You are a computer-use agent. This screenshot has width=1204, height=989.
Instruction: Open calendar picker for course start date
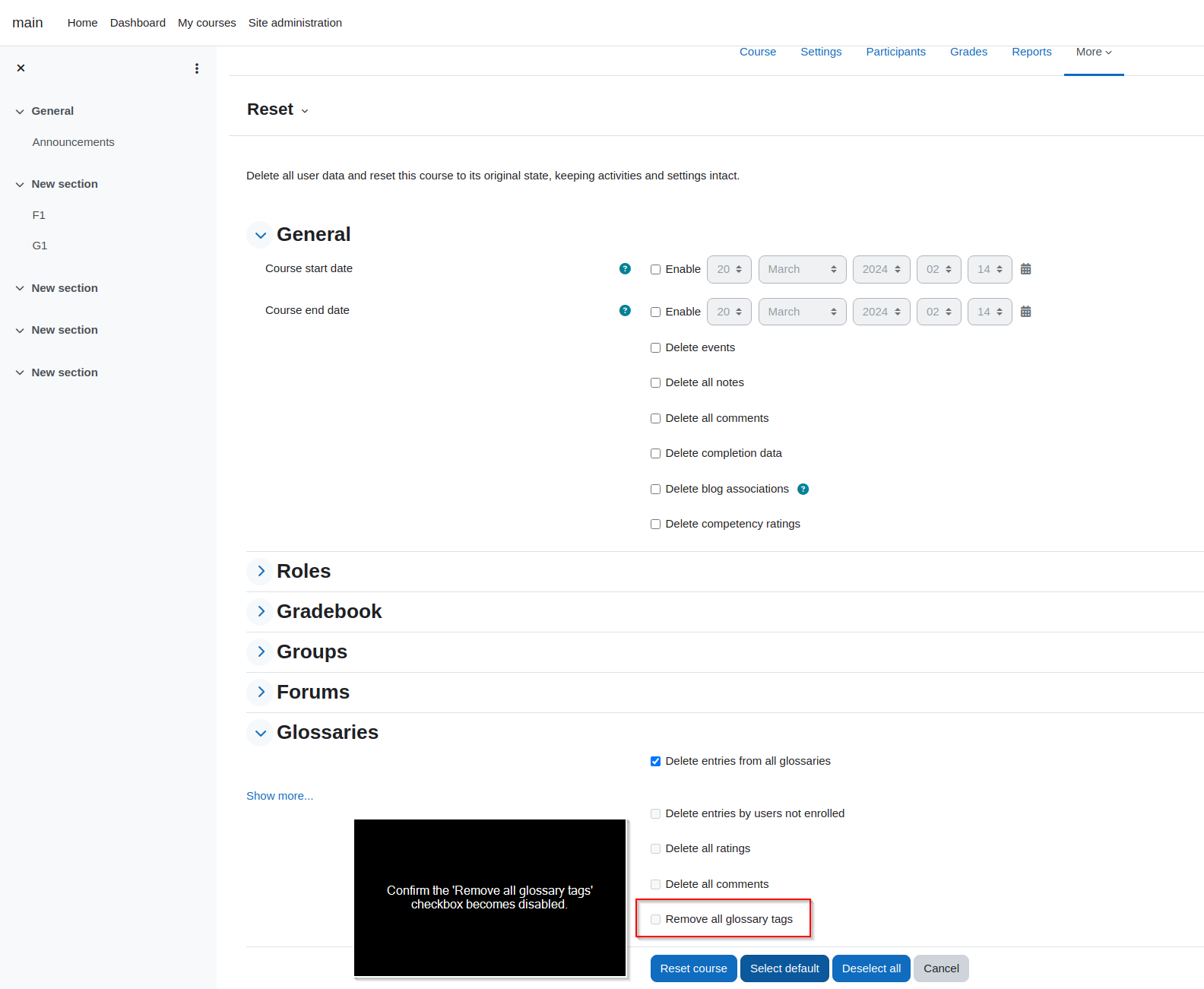click(1025, 269)
